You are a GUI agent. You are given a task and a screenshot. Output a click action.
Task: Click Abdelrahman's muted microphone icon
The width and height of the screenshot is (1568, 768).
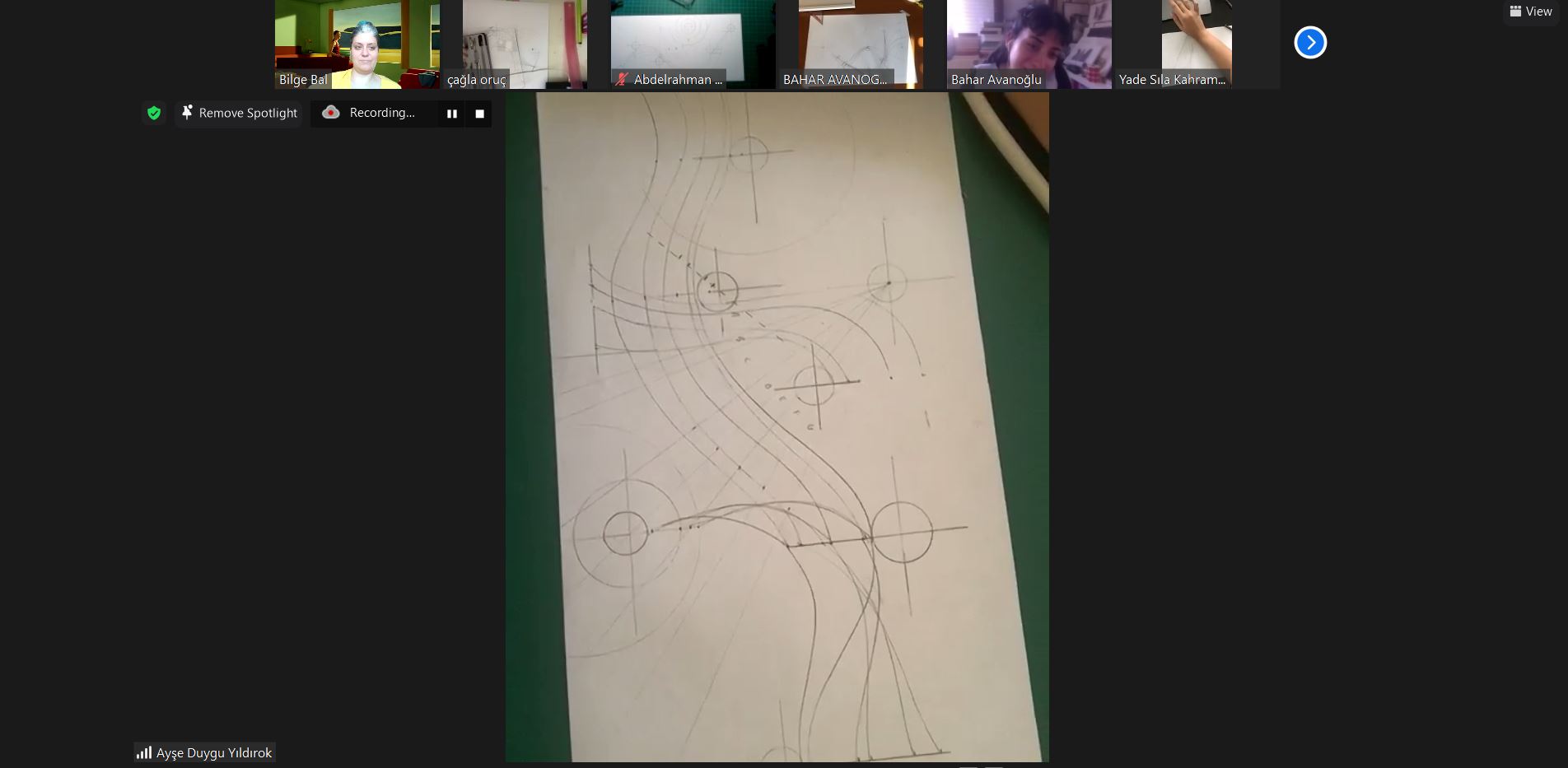(622, 80)
